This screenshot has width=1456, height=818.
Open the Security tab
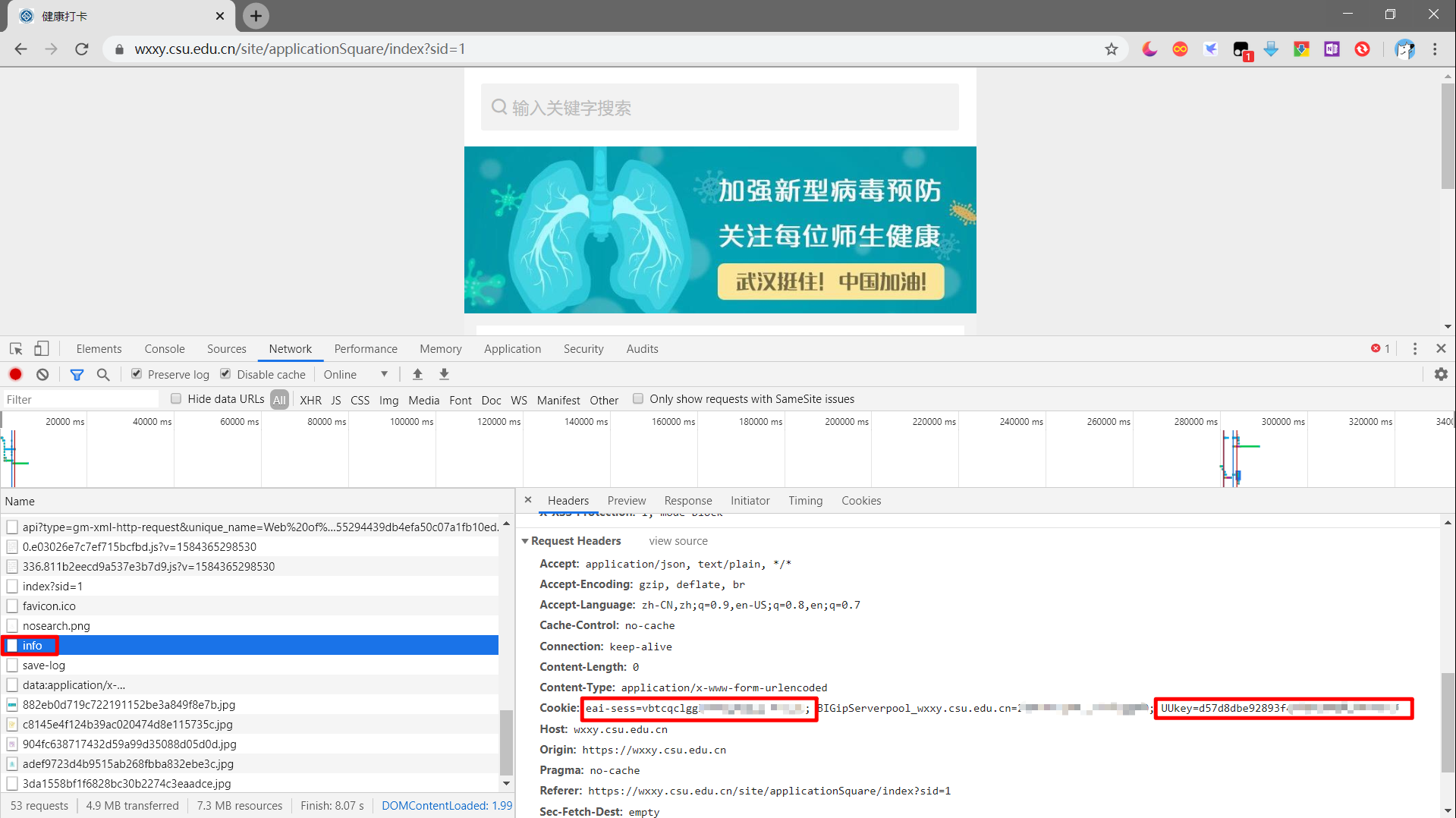[583, 349]
